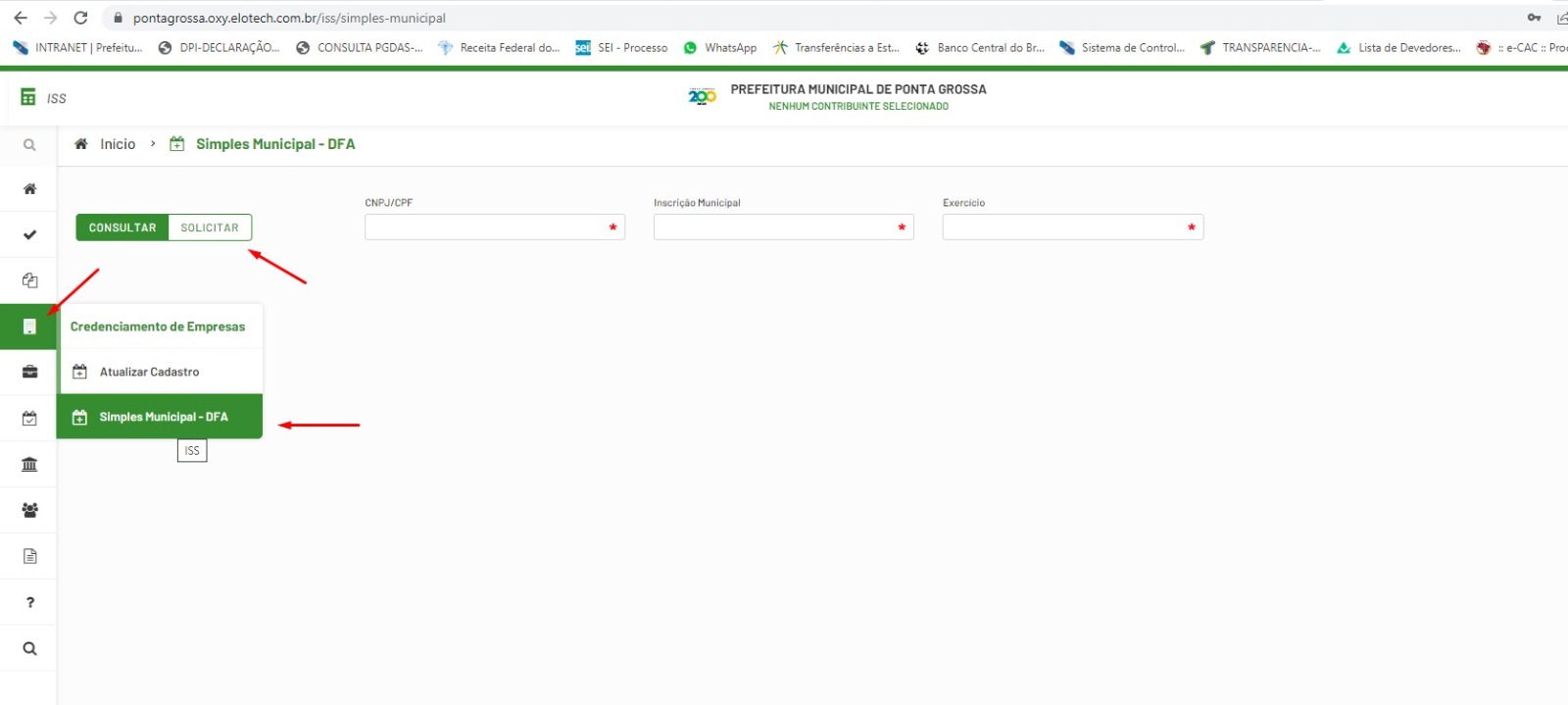Open the checkmark icon in sidebar
Viewport: 1568px width, 705px height.
29,235
